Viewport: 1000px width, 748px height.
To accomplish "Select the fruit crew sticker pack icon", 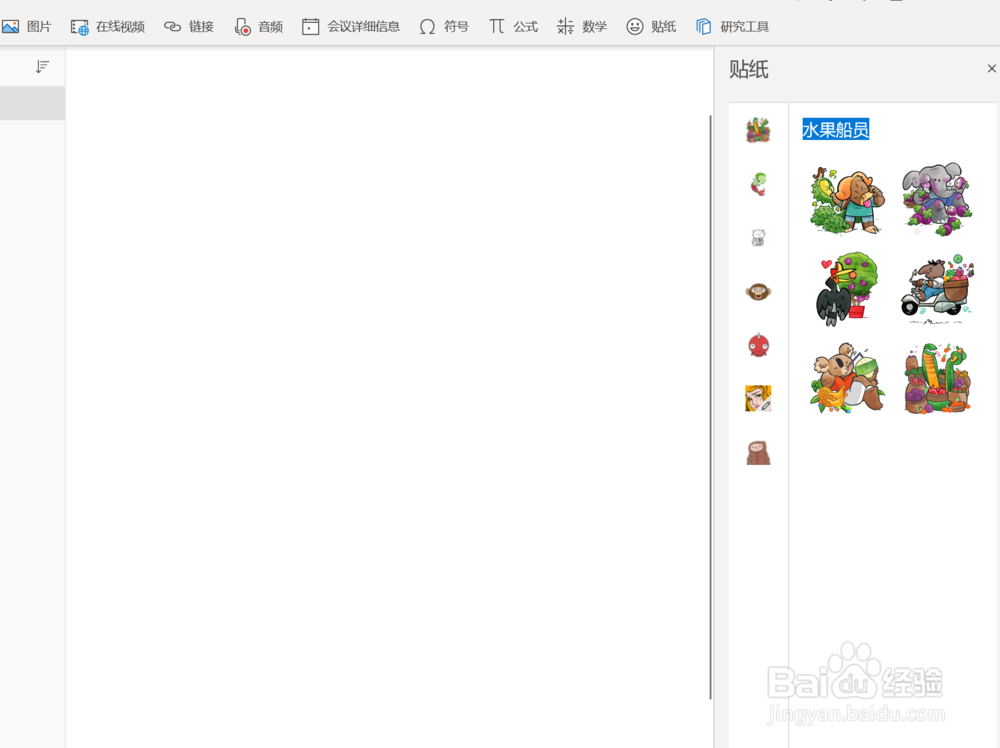I will (x=758, y=130).
